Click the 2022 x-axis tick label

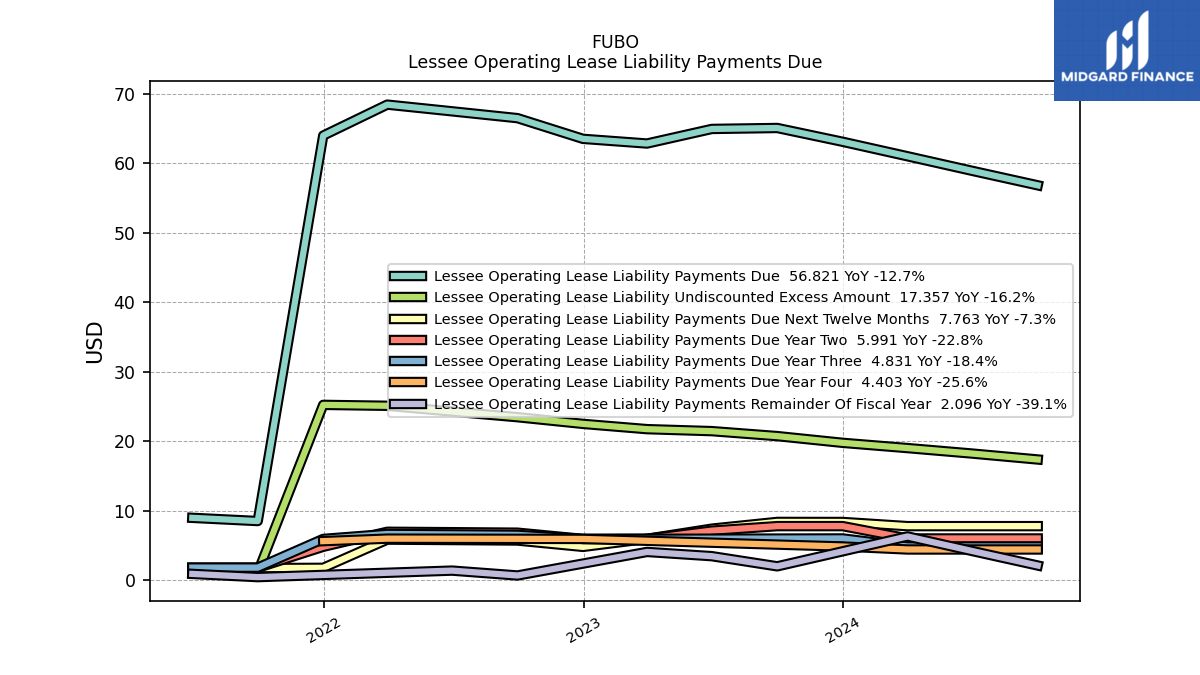tap(324, 630)
